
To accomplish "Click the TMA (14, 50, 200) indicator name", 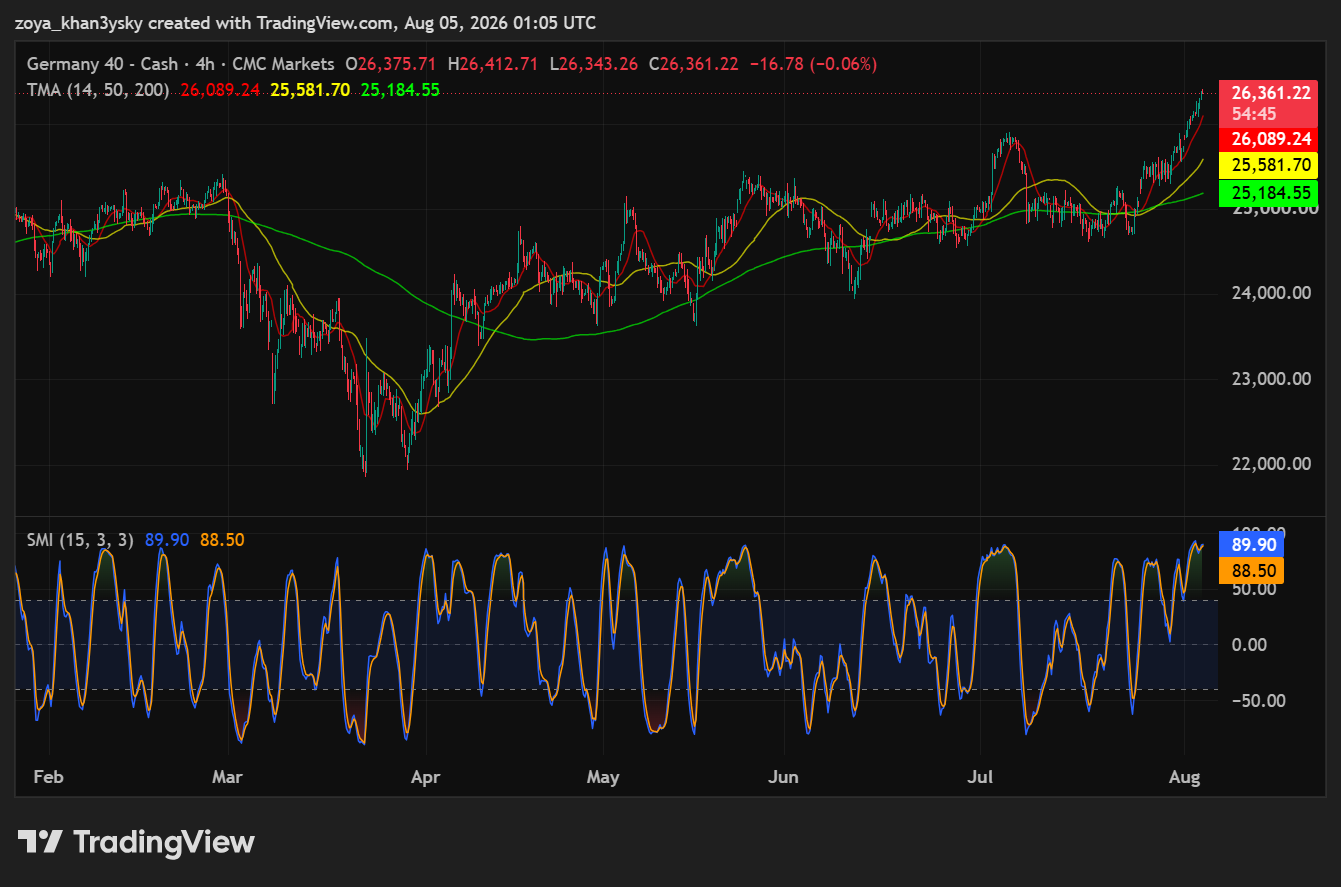I will point(98,89).
